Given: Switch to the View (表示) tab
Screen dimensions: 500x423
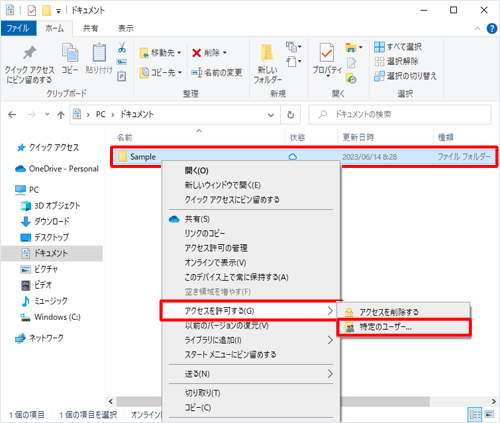Looking at the screenshot, I should (x=126, y=28).
